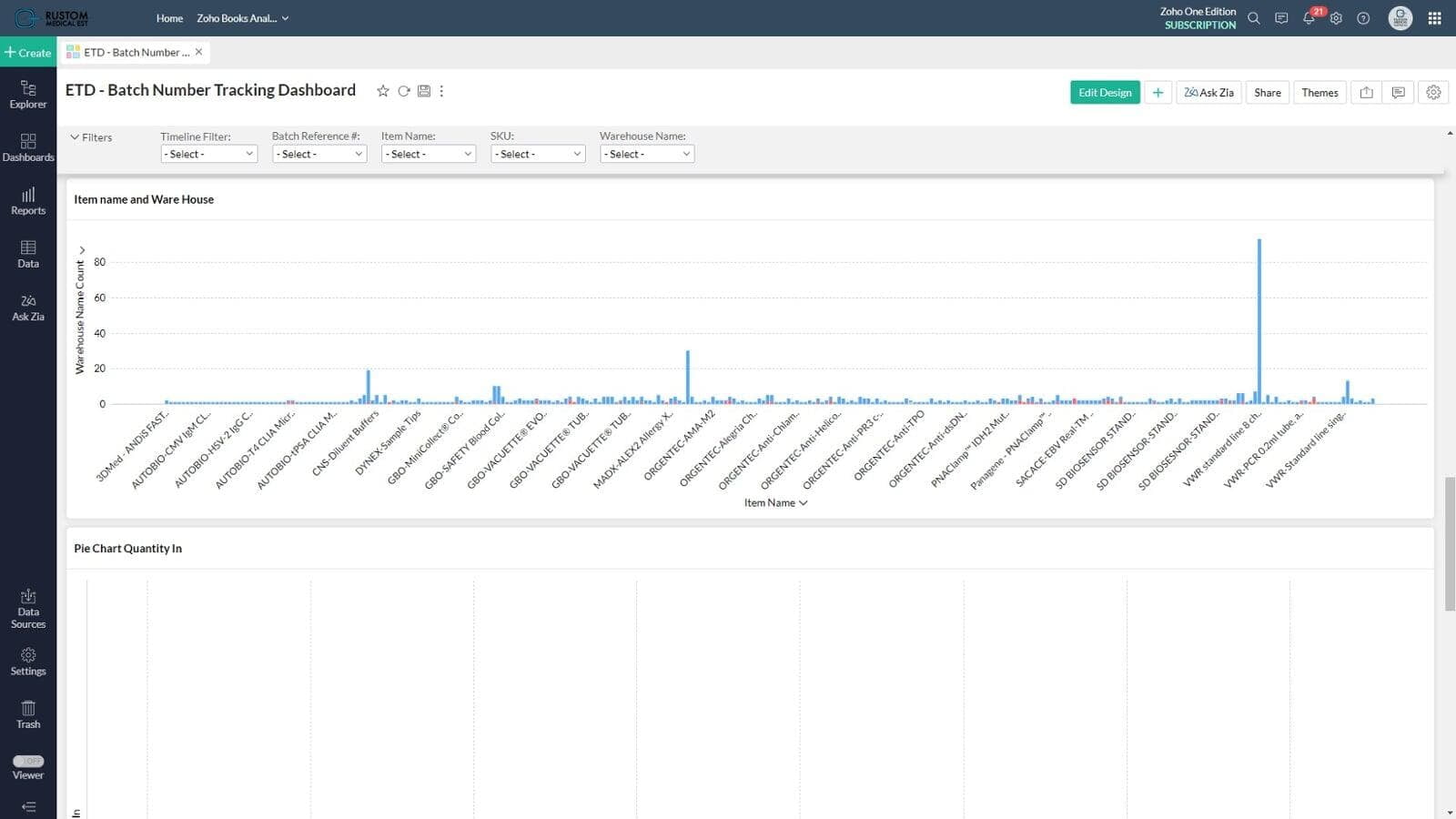Open the Home menu item
Viewport: 1456px width, 819px height.
tap(169, 18)
